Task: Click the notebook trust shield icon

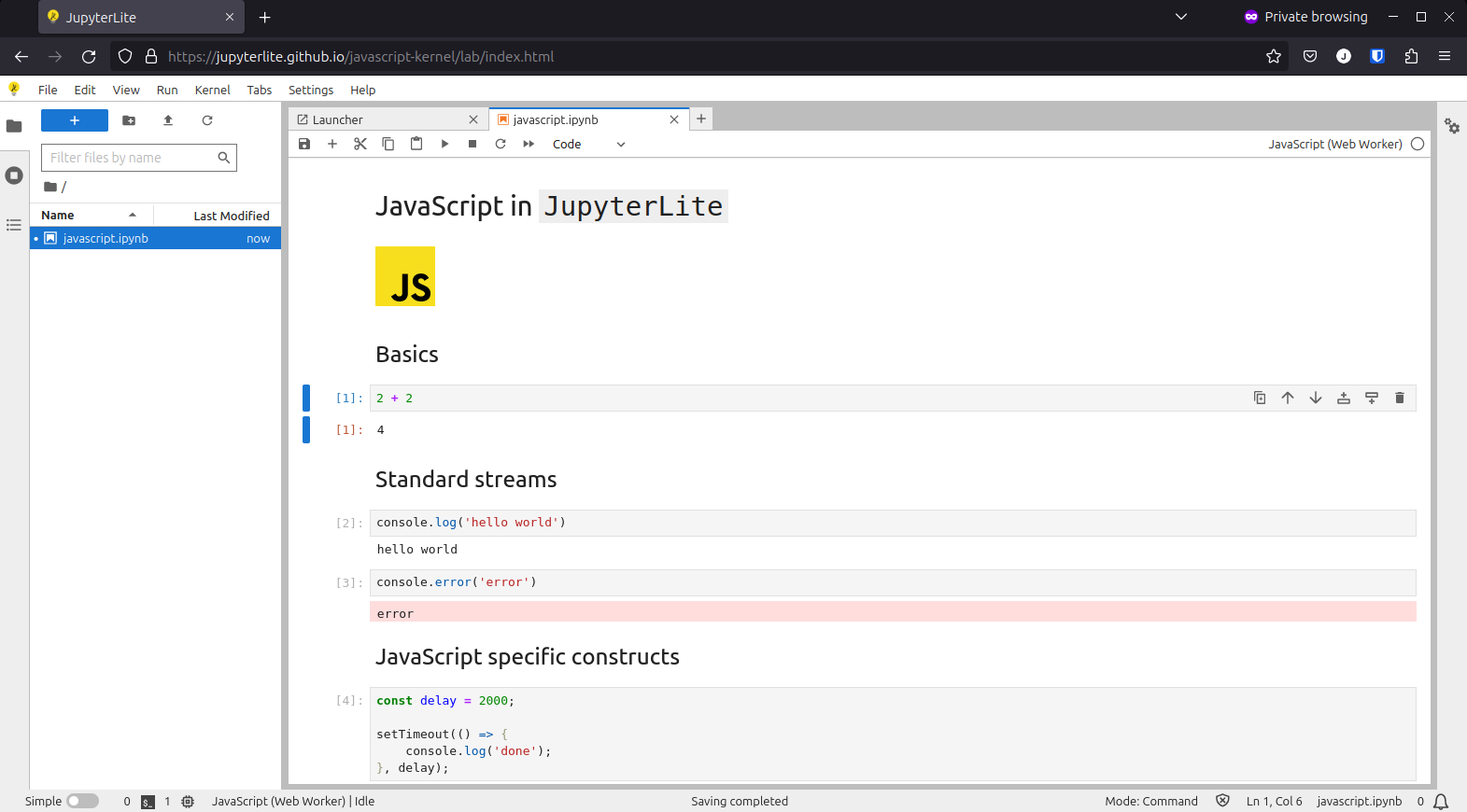Action: click(1222, 801)
